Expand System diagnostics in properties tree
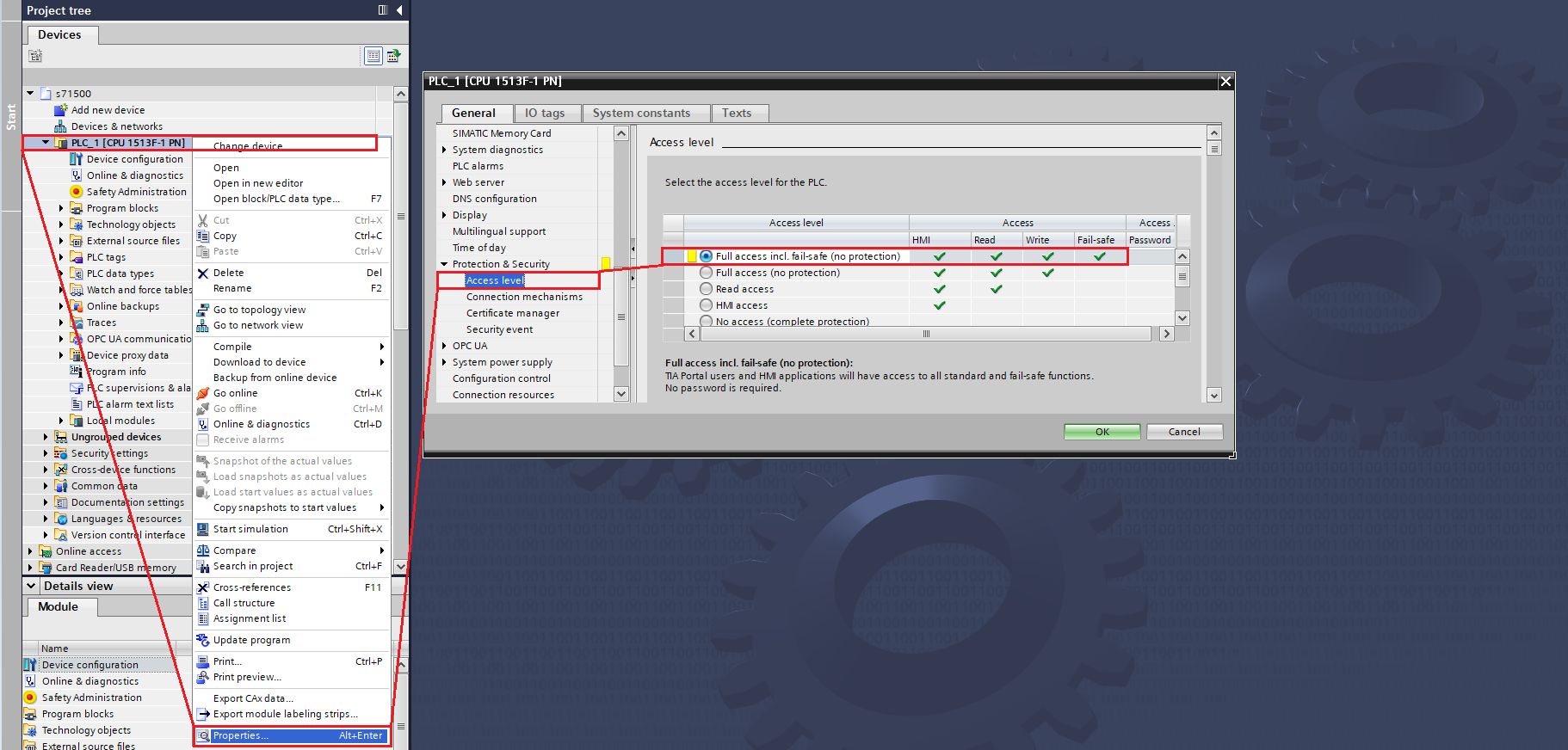Screen dimensions: 1568x750 (444, 150)
